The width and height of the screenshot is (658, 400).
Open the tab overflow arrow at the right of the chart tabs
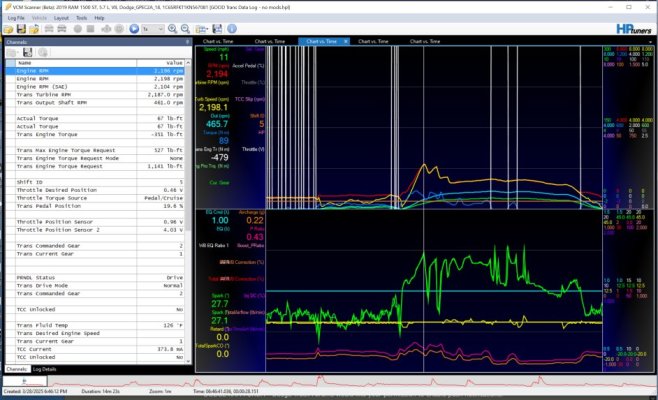(650, 42)
